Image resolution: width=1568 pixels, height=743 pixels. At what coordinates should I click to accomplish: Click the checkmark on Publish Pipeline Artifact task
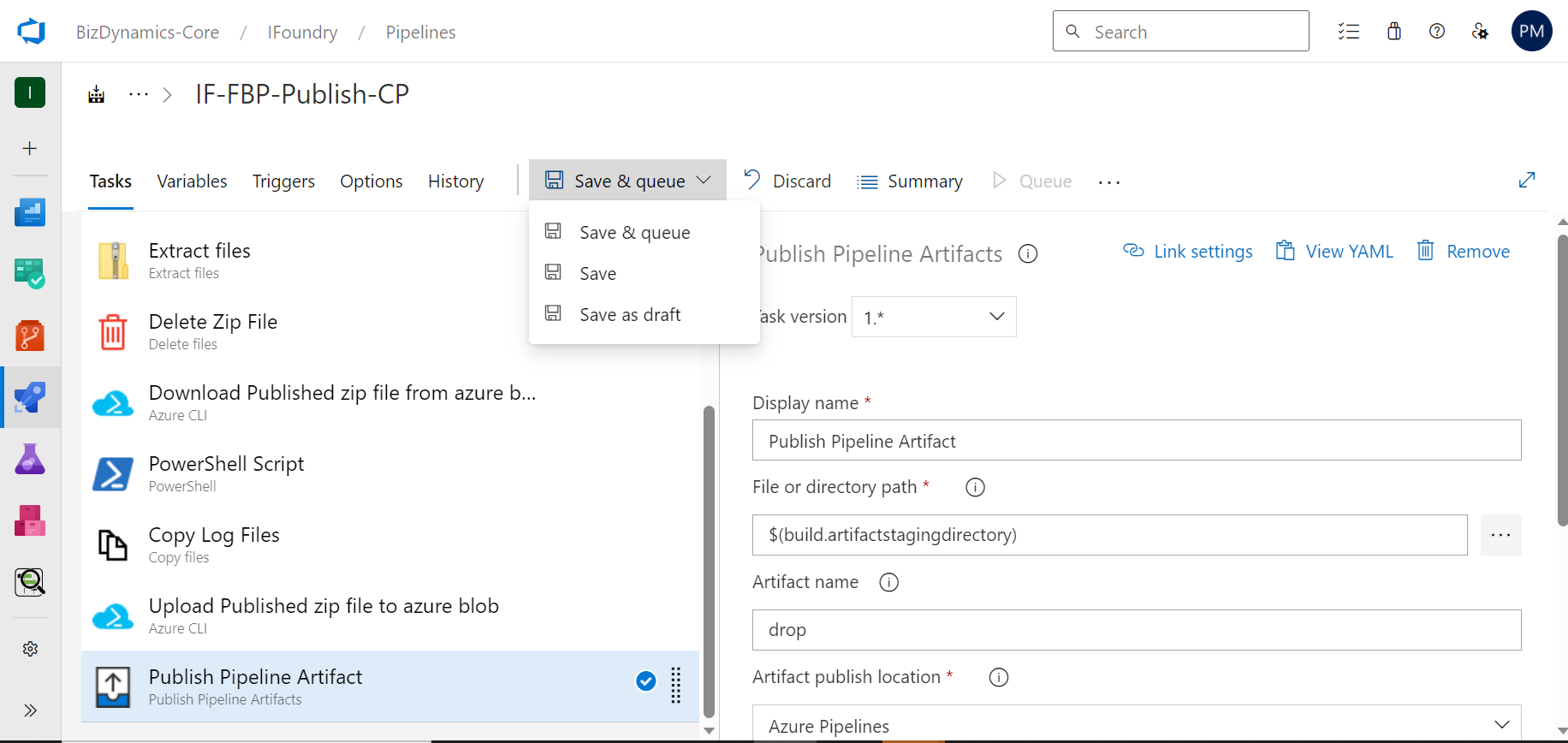coord(646,681)
